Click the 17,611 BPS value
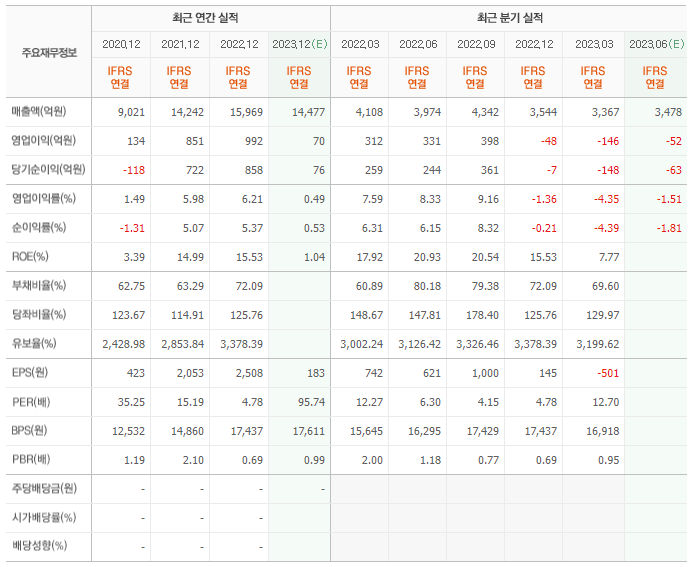The height and width of the screenshot is (567, 693). coord(308,431)
